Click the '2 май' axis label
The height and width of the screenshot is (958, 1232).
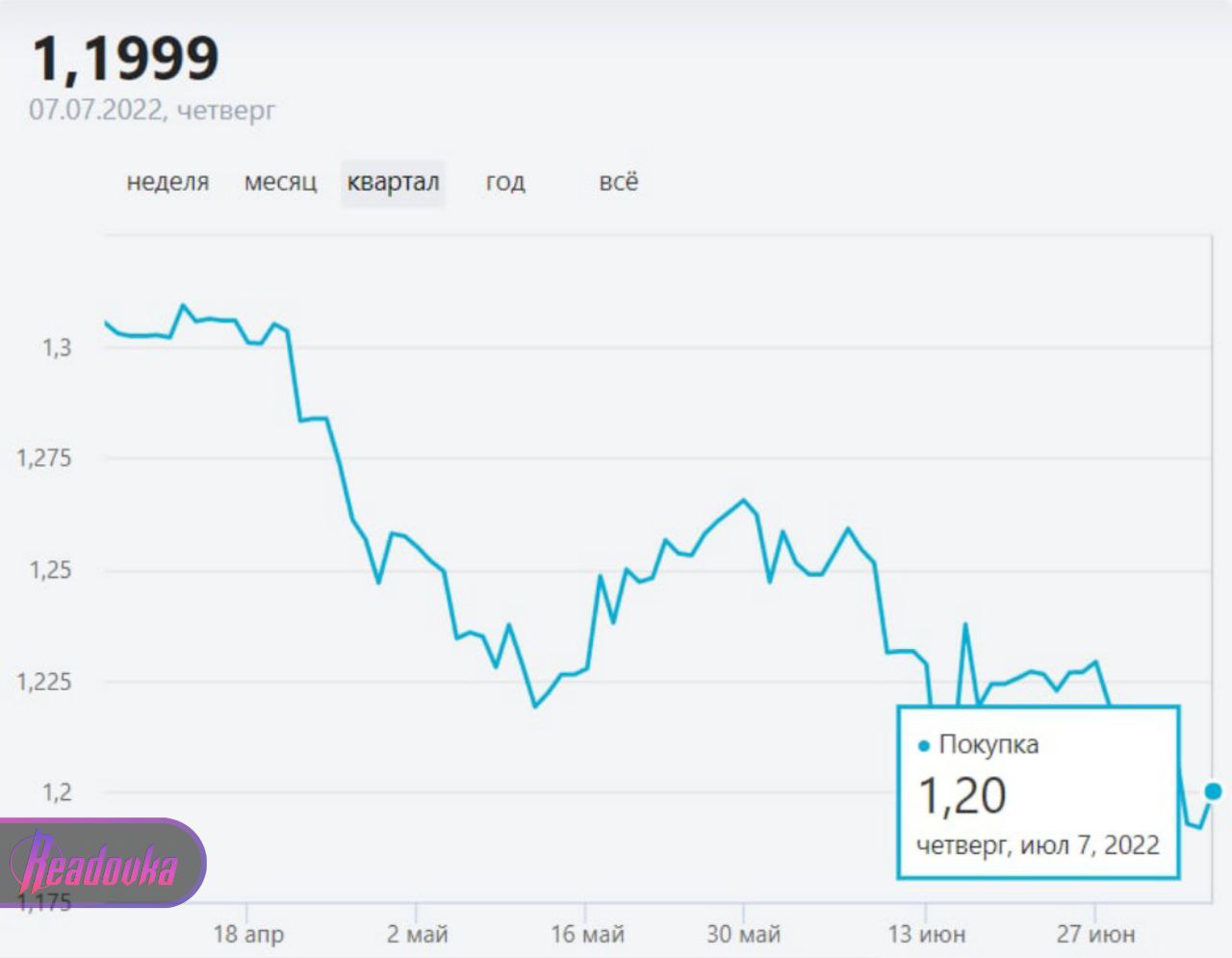click(418, 934)
